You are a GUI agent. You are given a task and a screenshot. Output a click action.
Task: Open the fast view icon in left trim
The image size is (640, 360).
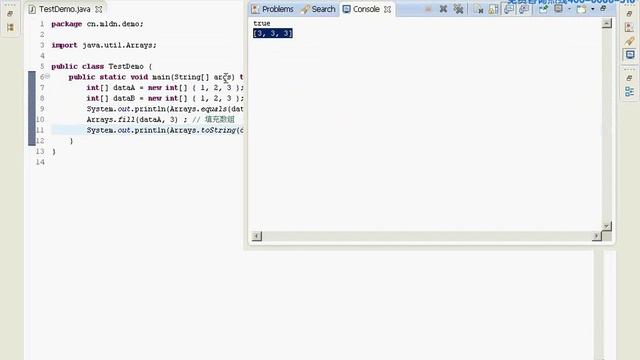pos(10,27)
